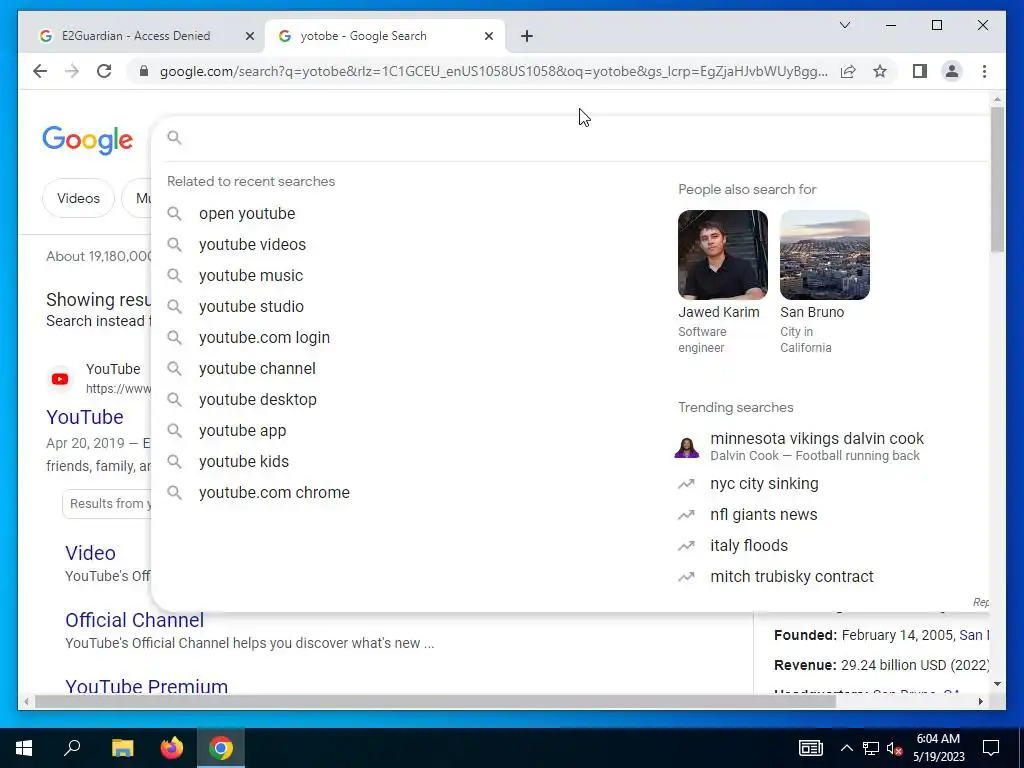The width and height of the screenshot is (1024, 768).
Task: Click the vertical page scrollbar thumb
Action: pyautogui.click(x=997, y=179)
